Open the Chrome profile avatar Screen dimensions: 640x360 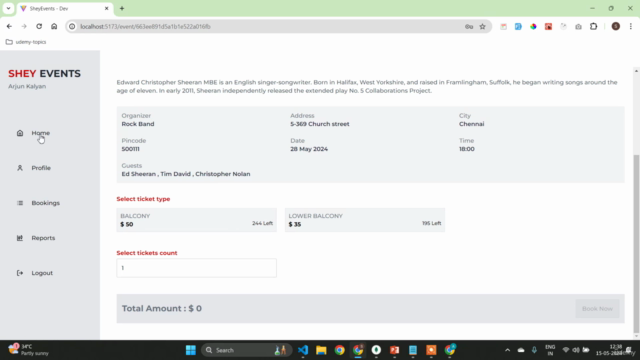[616, 27]
